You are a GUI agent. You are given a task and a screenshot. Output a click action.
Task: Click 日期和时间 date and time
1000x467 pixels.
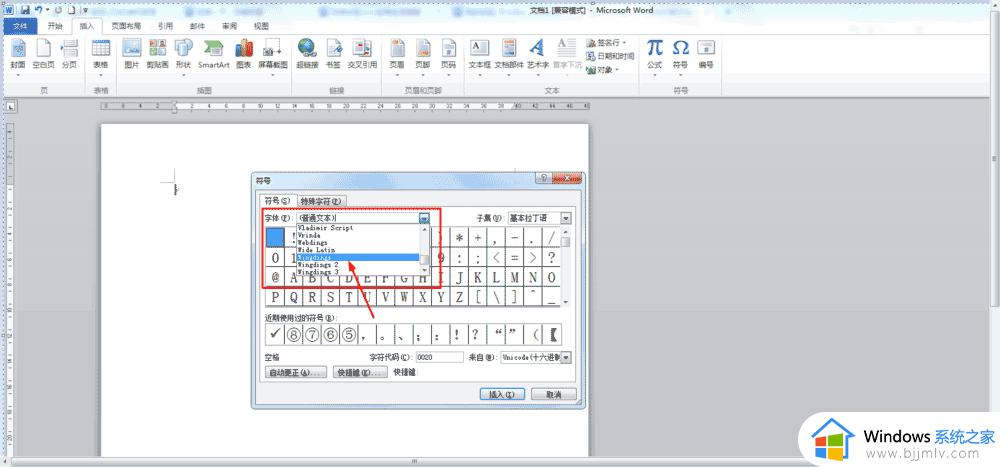[x=610, y=56]
